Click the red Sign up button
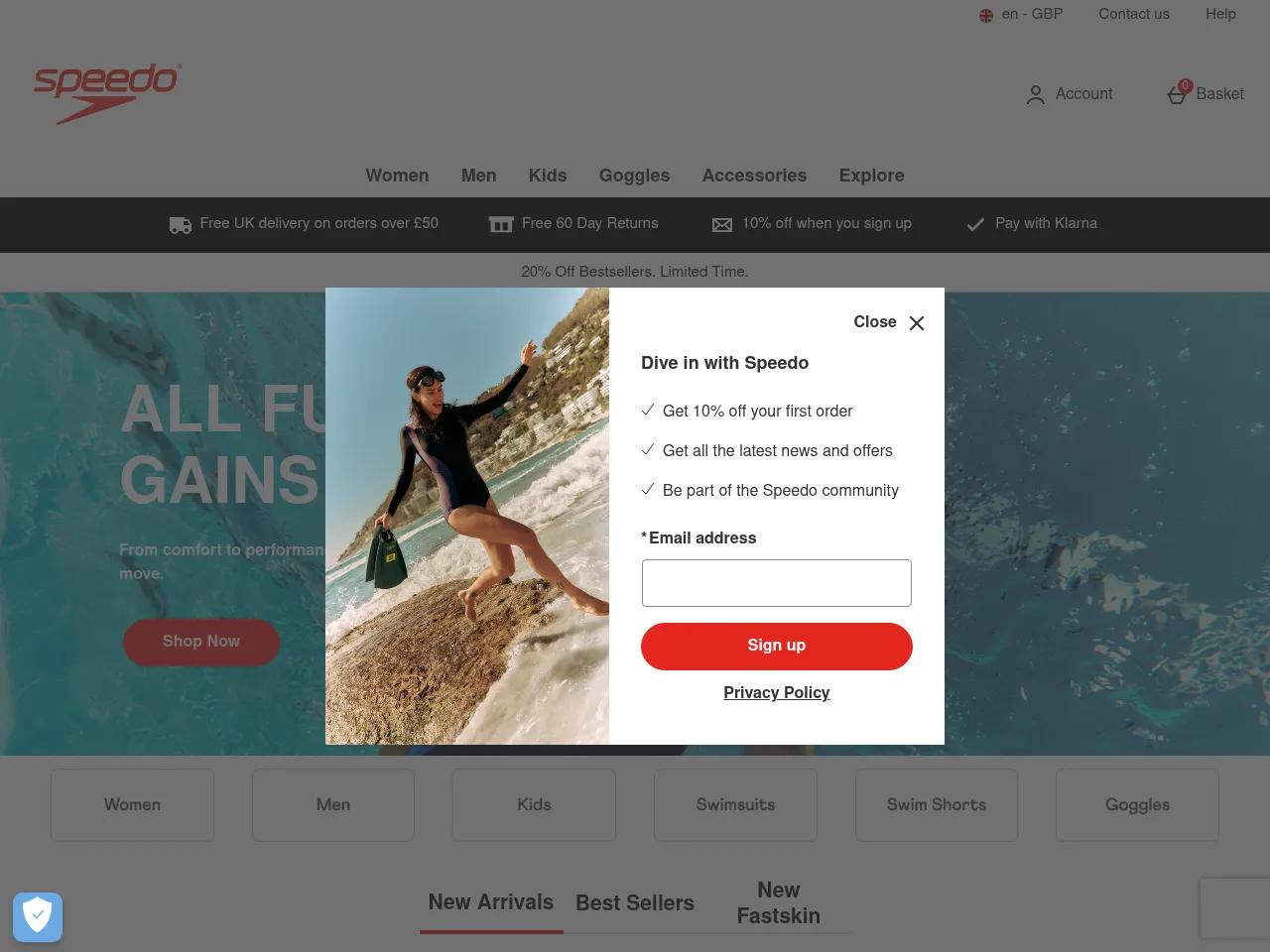 777,646
